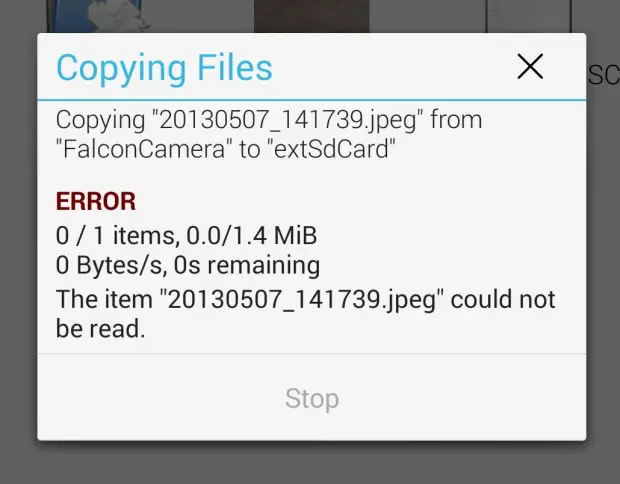Click the "extSdCard" destination name

coord(331,149)
